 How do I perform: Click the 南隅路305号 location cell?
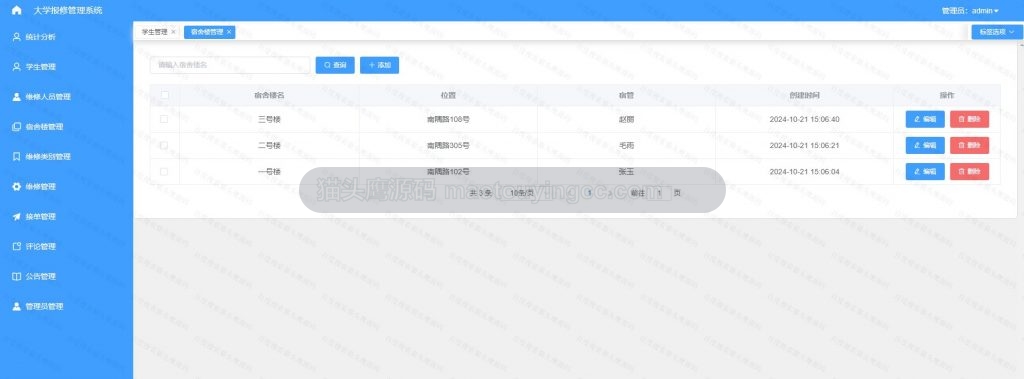point(448,145)
